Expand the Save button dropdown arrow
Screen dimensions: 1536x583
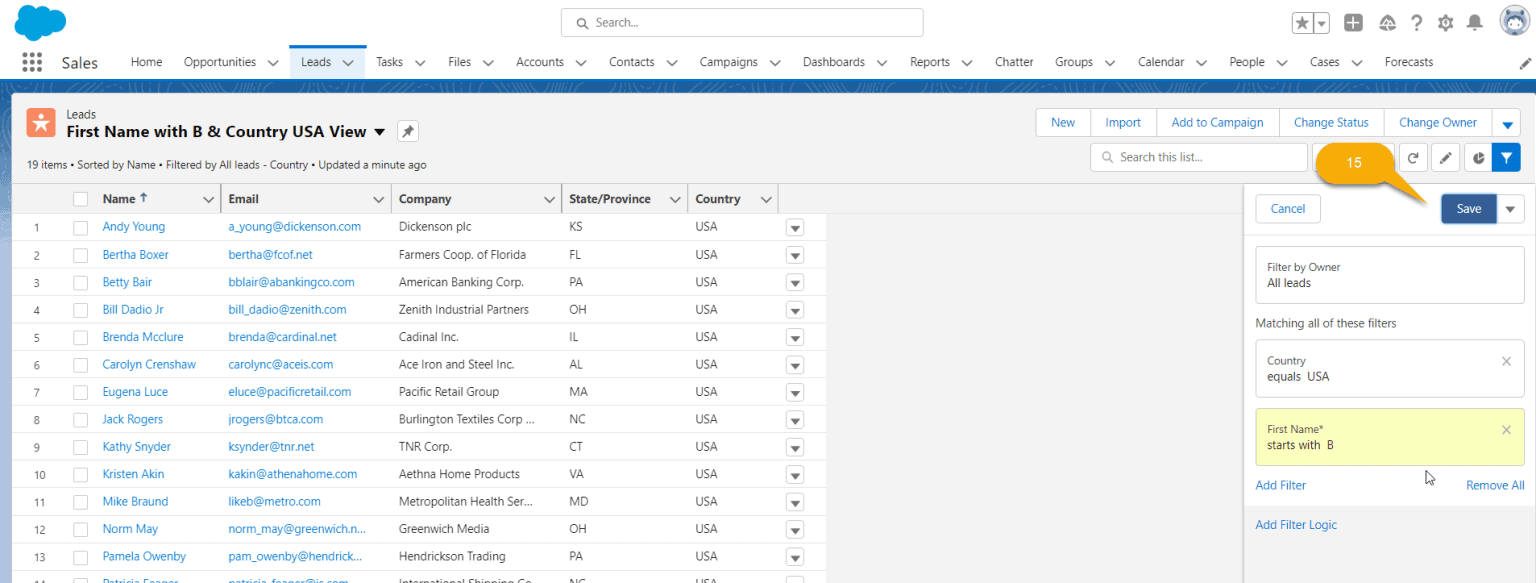click(x=1510, y=208)
